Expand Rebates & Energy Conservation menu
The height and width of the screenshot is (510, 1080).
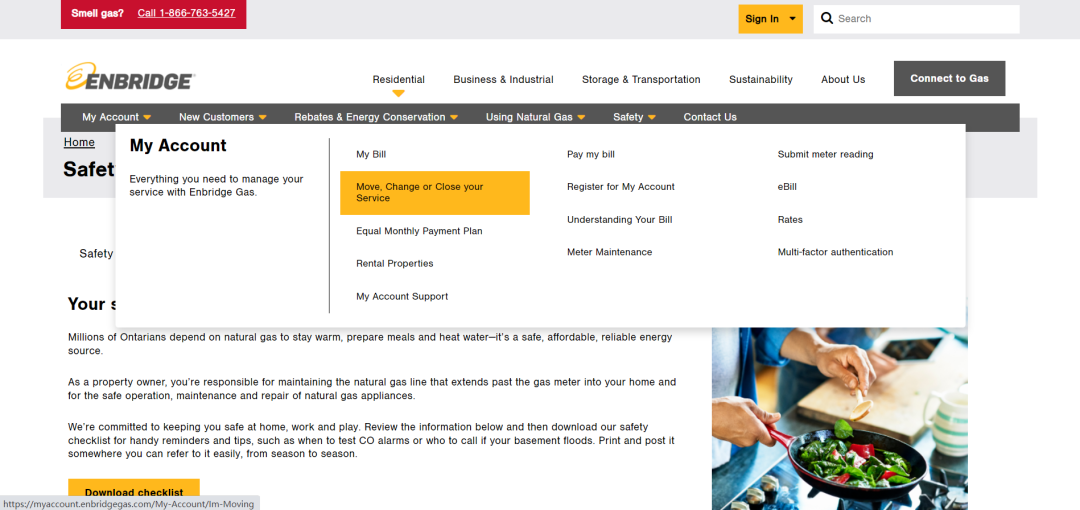[x=376, y=117]
